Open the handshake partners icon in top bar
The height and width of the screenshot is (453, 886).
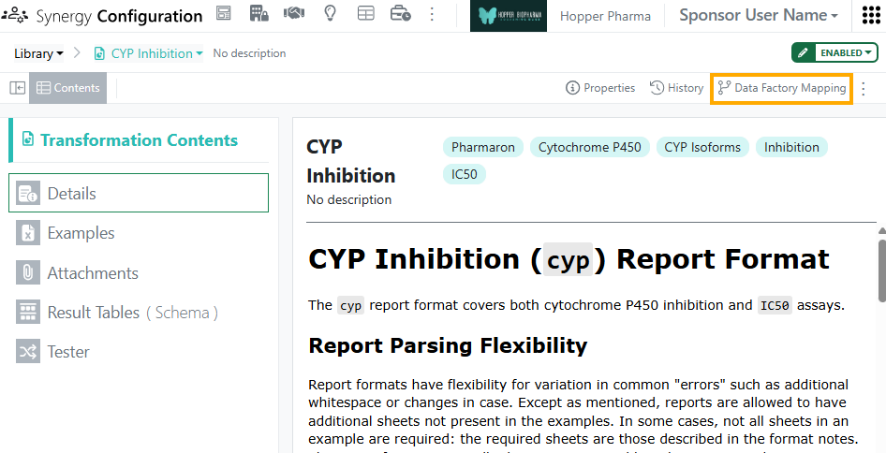point(294,14)
